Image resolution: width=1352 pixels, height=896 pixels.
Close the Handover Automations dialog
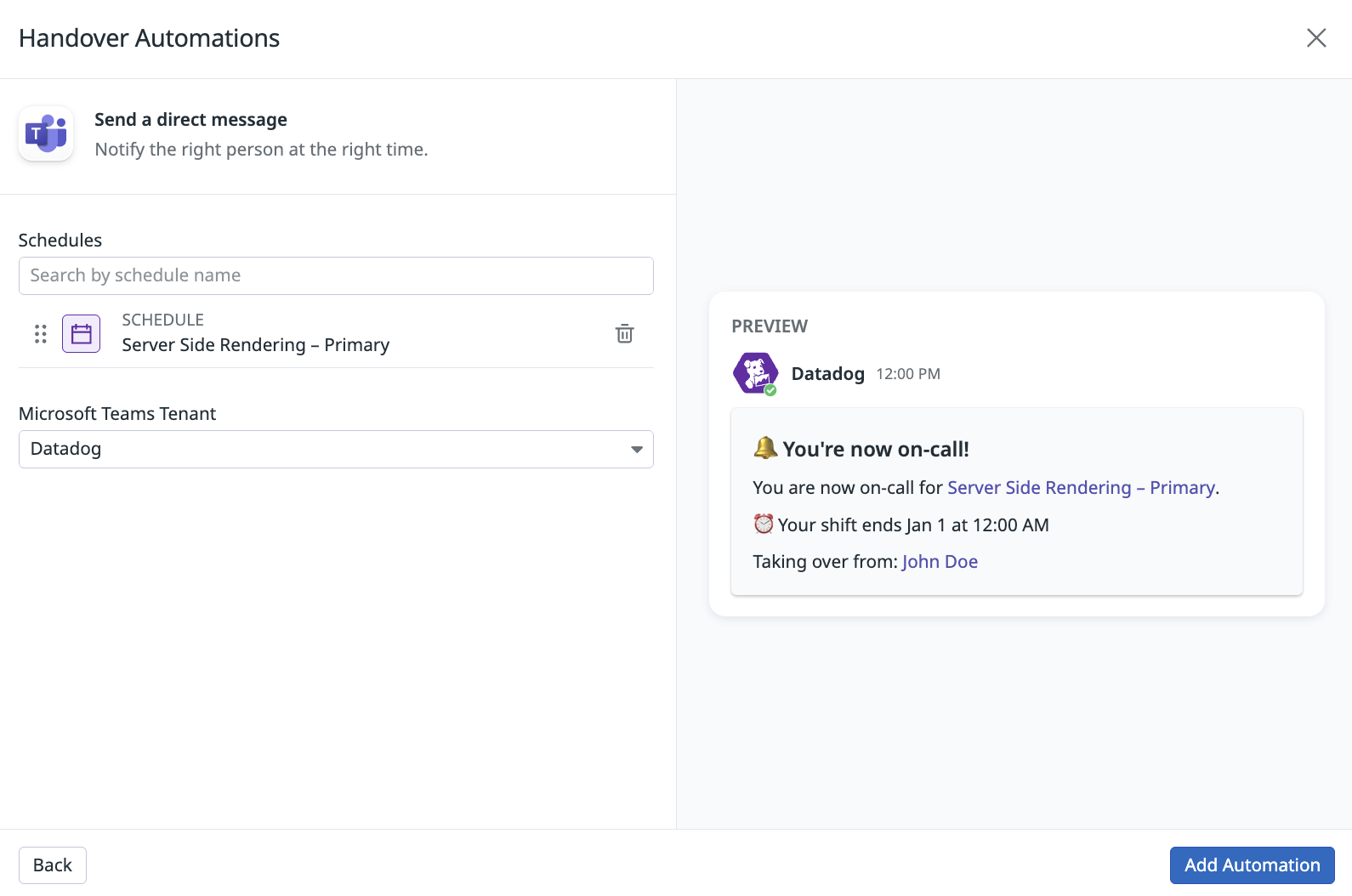(x=1315, y=38)
